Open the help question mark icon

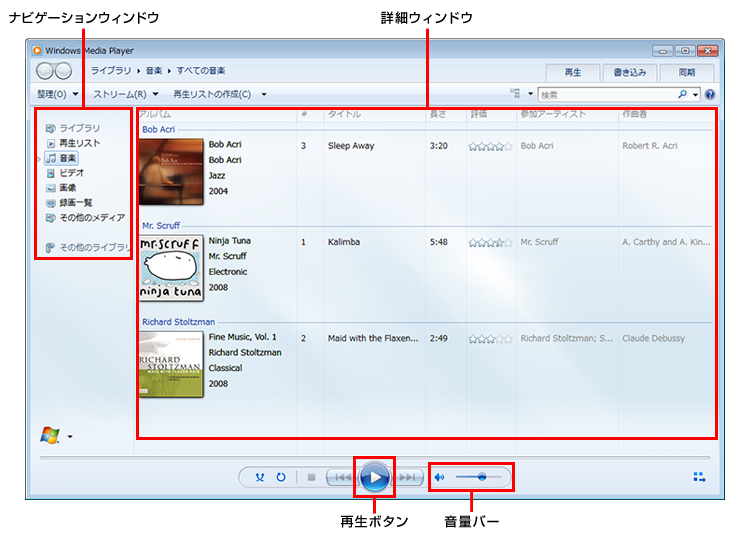pyautogui.click(x=710, y=95)
